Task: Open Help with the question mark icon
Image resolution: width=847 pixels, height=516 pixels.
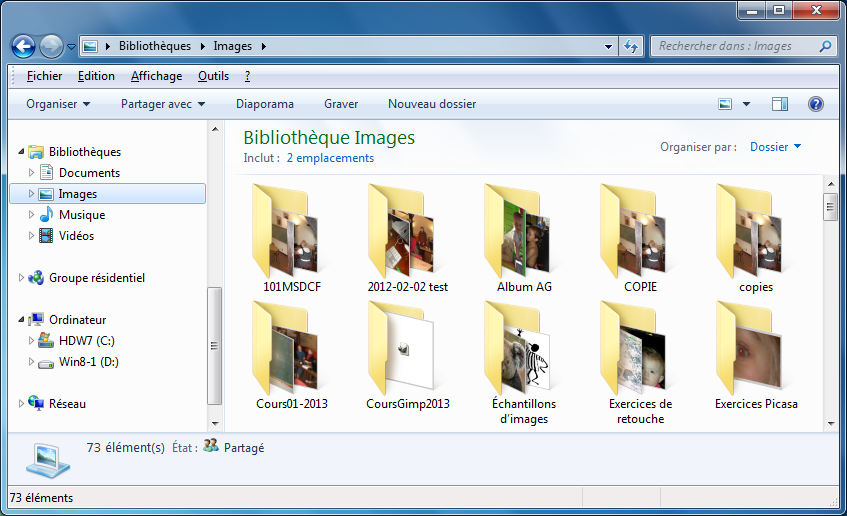Action: (816, 104)
